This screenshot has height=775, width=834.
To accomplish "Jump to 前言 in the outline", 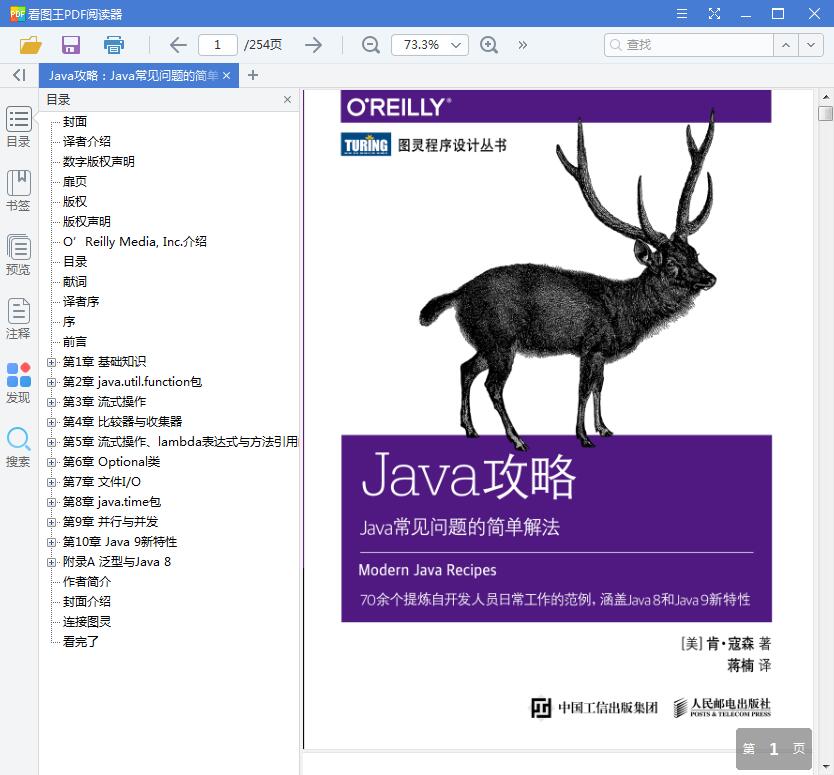I will (74, 341).
